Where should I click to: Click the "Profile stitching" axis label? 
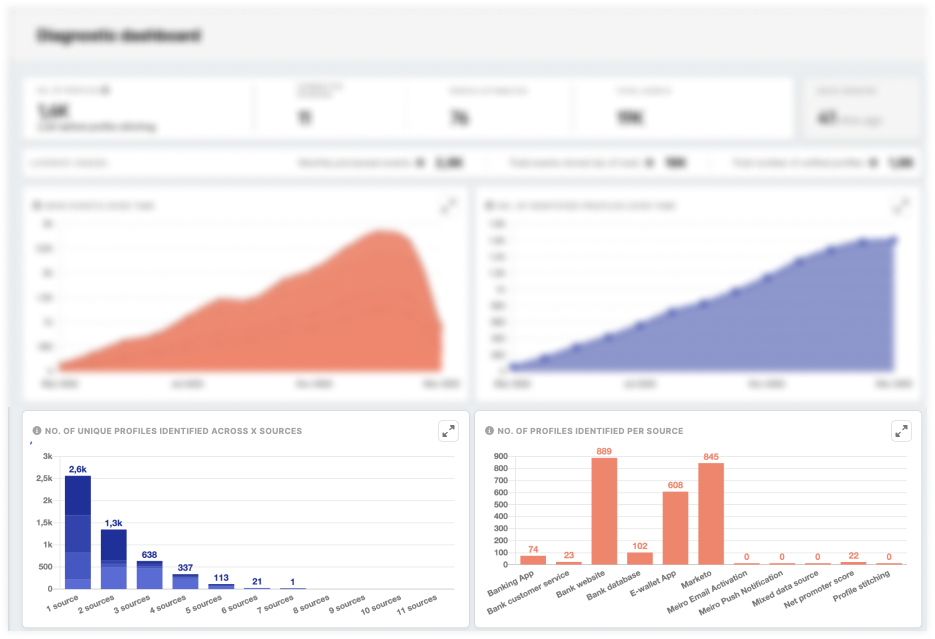point(861,585)
